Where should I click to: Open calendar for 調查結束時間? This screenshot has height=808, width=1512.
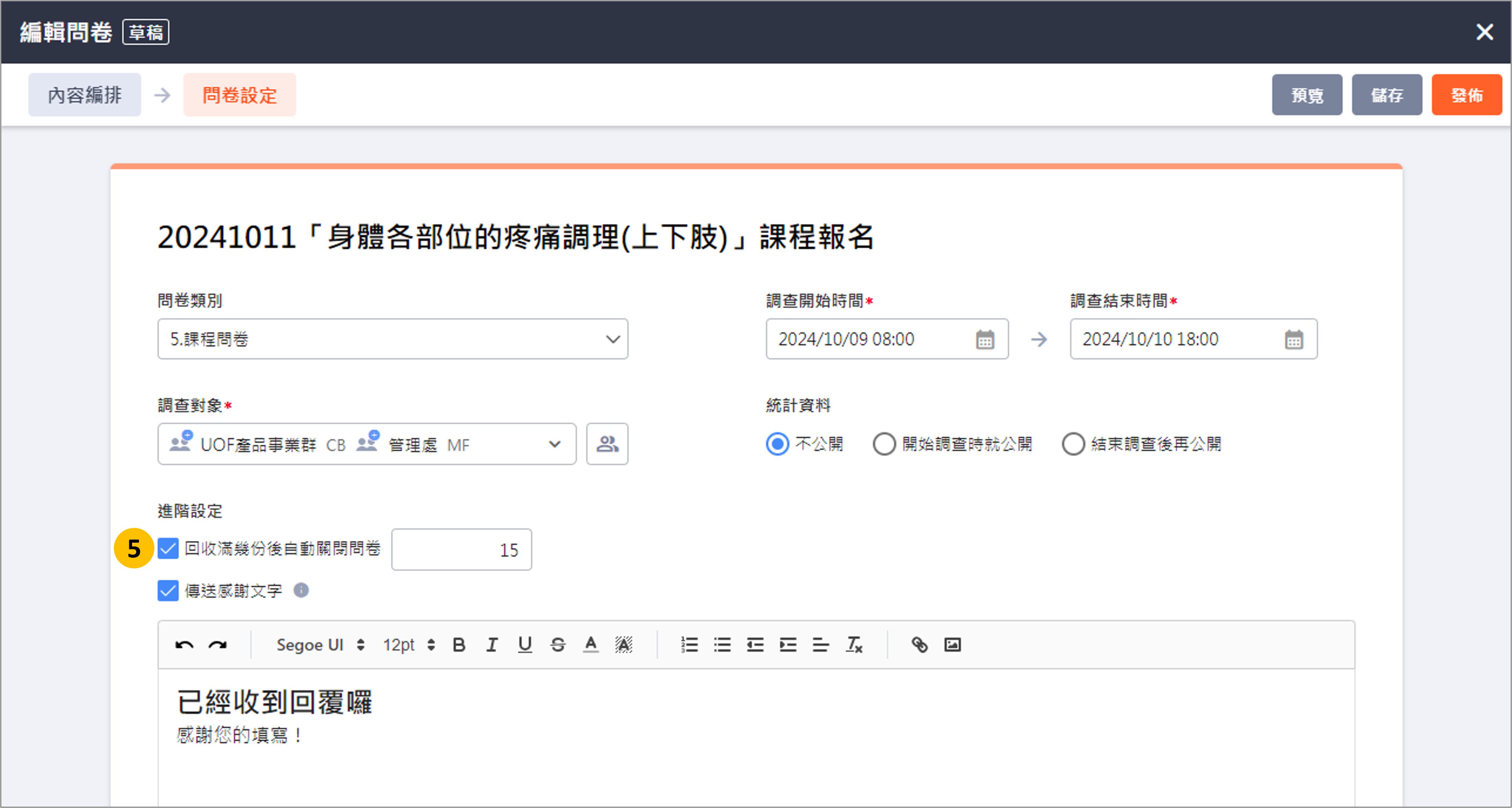pyautogui.click(x=1294, y=339)
